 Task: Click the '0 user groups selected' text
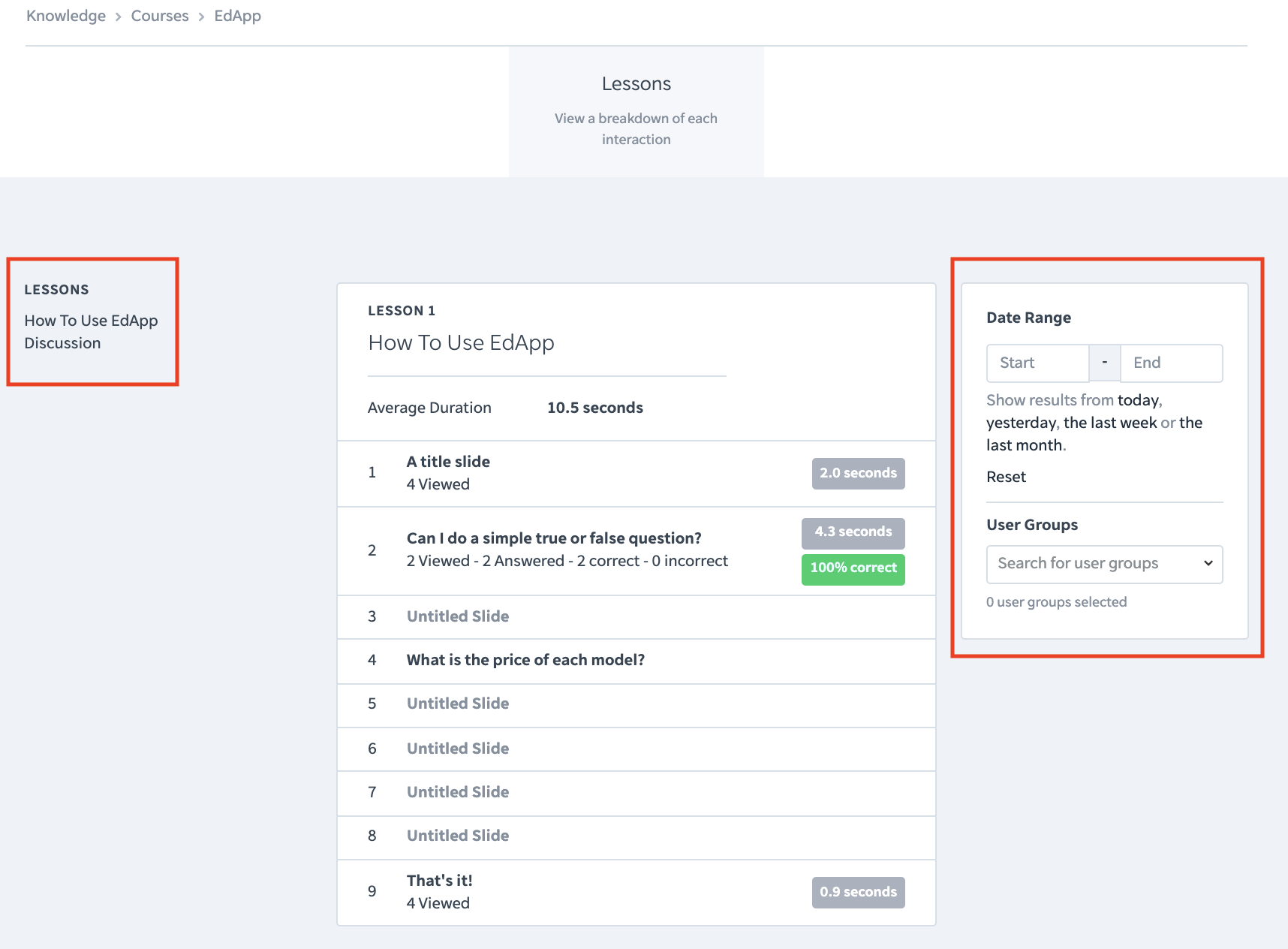(x=1056, y=602)
